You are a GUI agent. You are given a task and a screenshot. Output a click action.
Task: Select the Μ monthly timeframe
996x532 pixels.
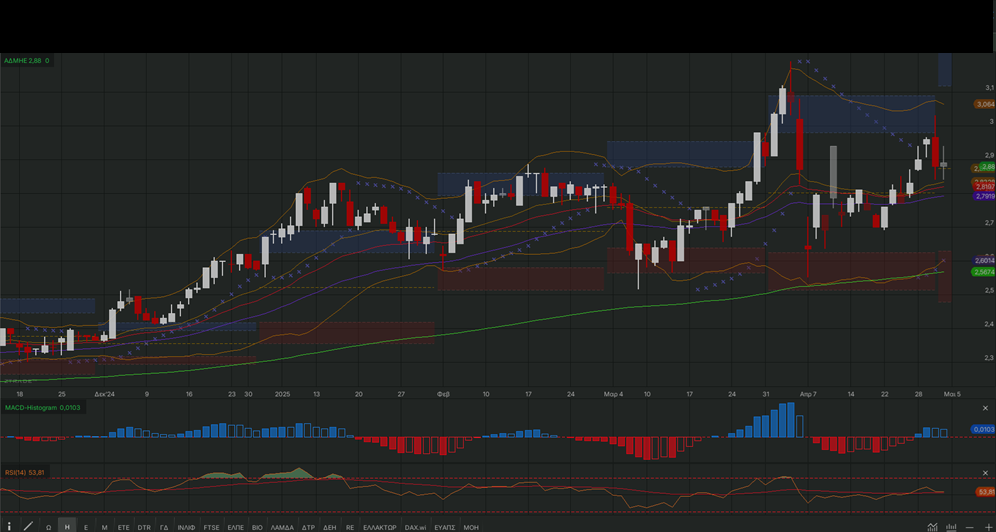[x=105, y=528]
